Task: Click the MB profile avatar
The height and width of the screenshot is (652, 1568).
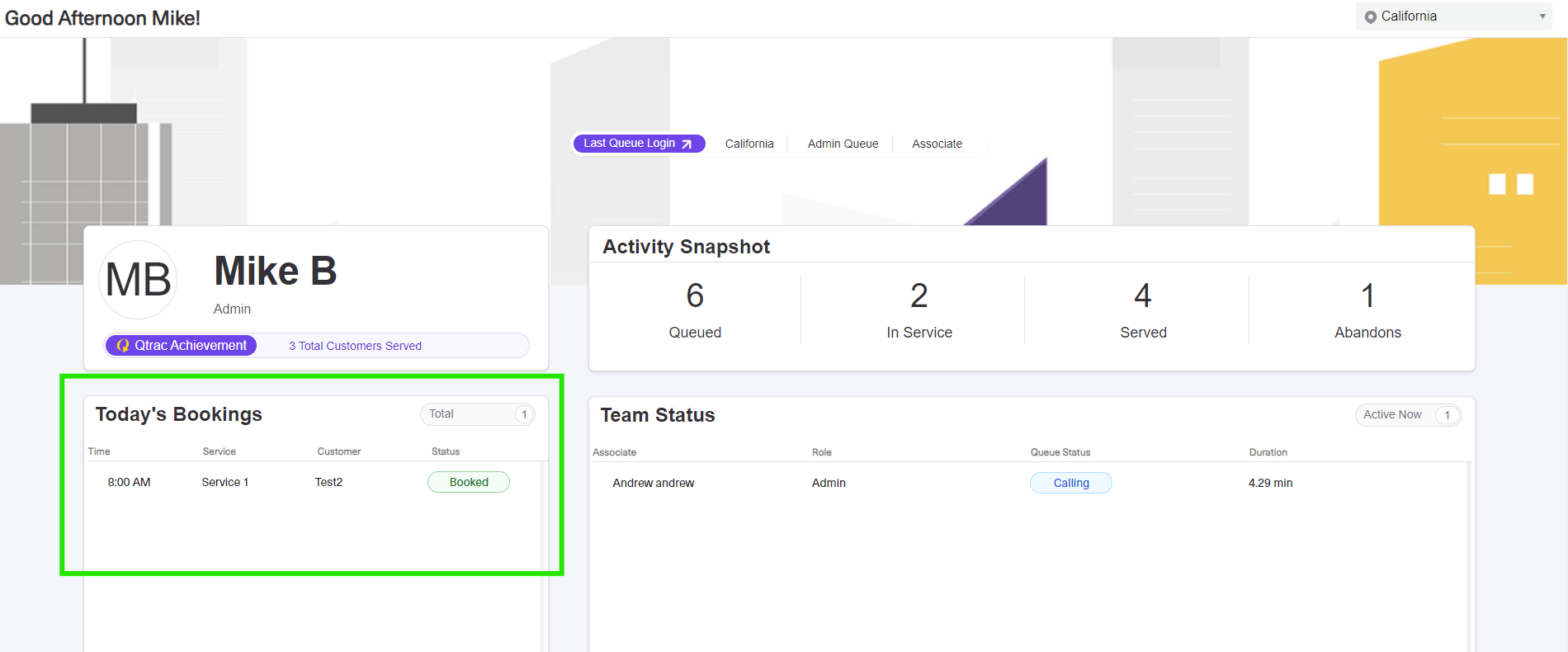Action: [139, 280]
